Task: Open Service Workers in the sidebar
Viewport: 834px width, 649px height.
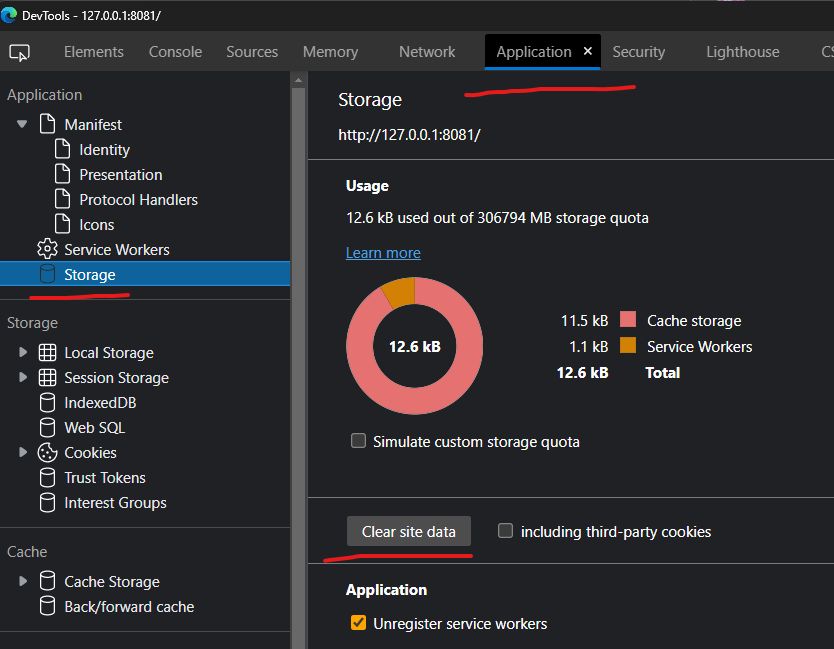Action: (x=116, y=249)
